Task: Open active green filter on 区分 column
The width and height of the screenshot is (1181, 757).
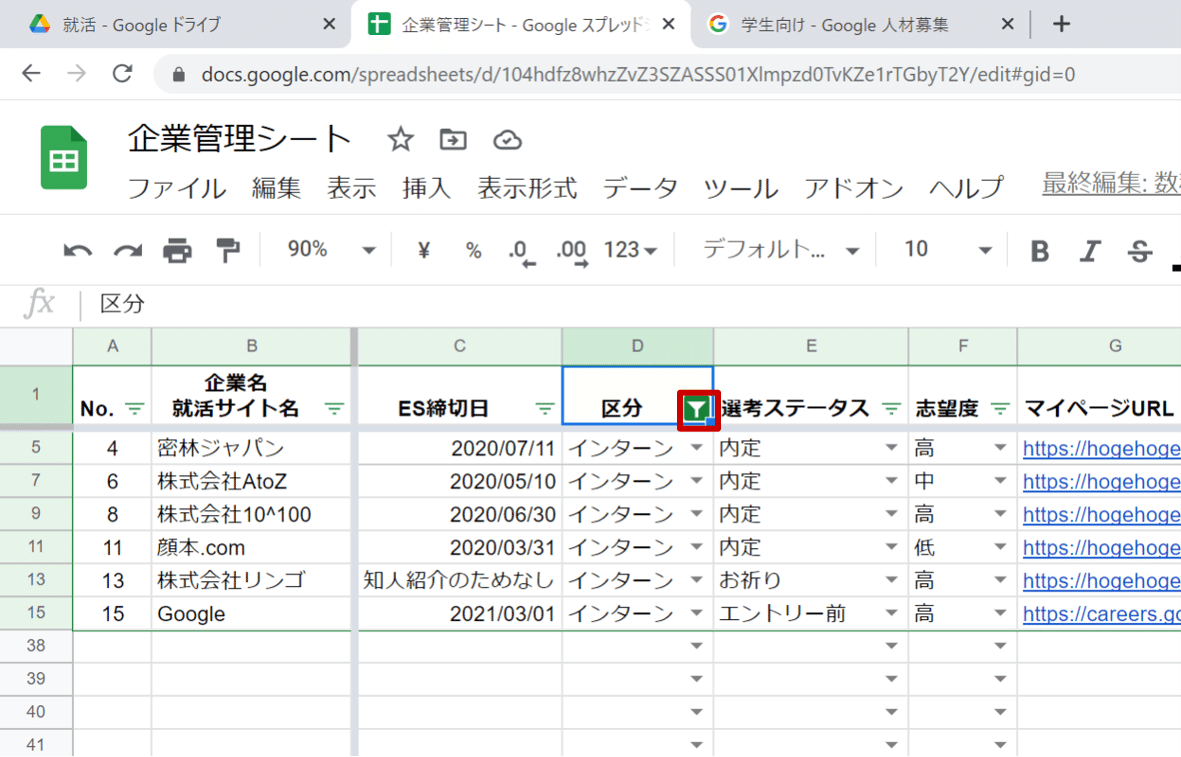Action: (697, 410)
